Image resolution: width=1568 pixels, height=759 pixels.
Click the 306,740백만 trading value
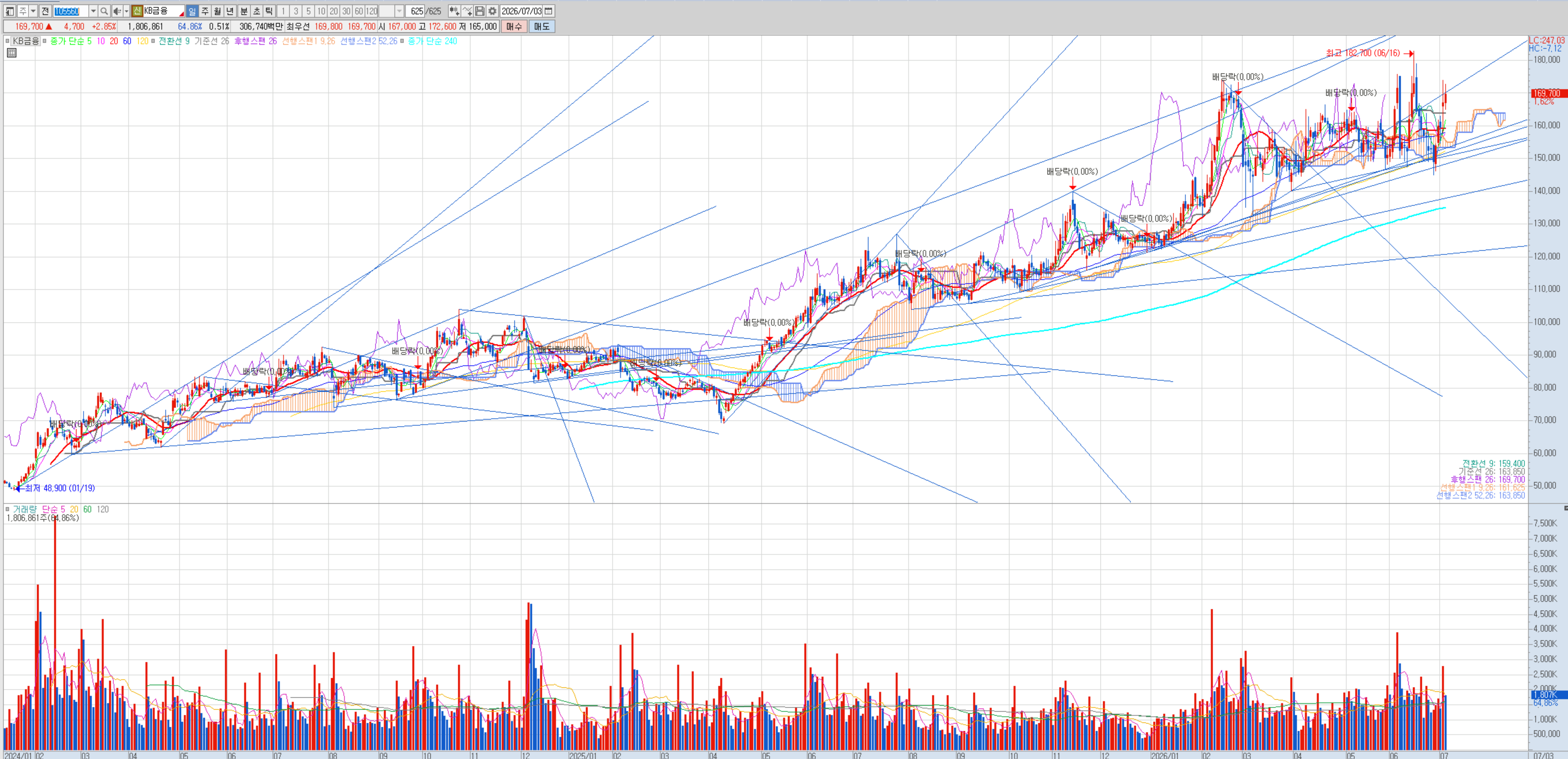261,26
